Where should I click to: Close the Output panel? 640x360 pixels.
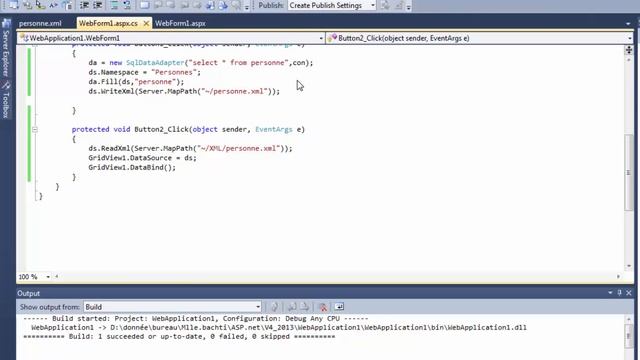pyautogui.click(x=629, y=293)
